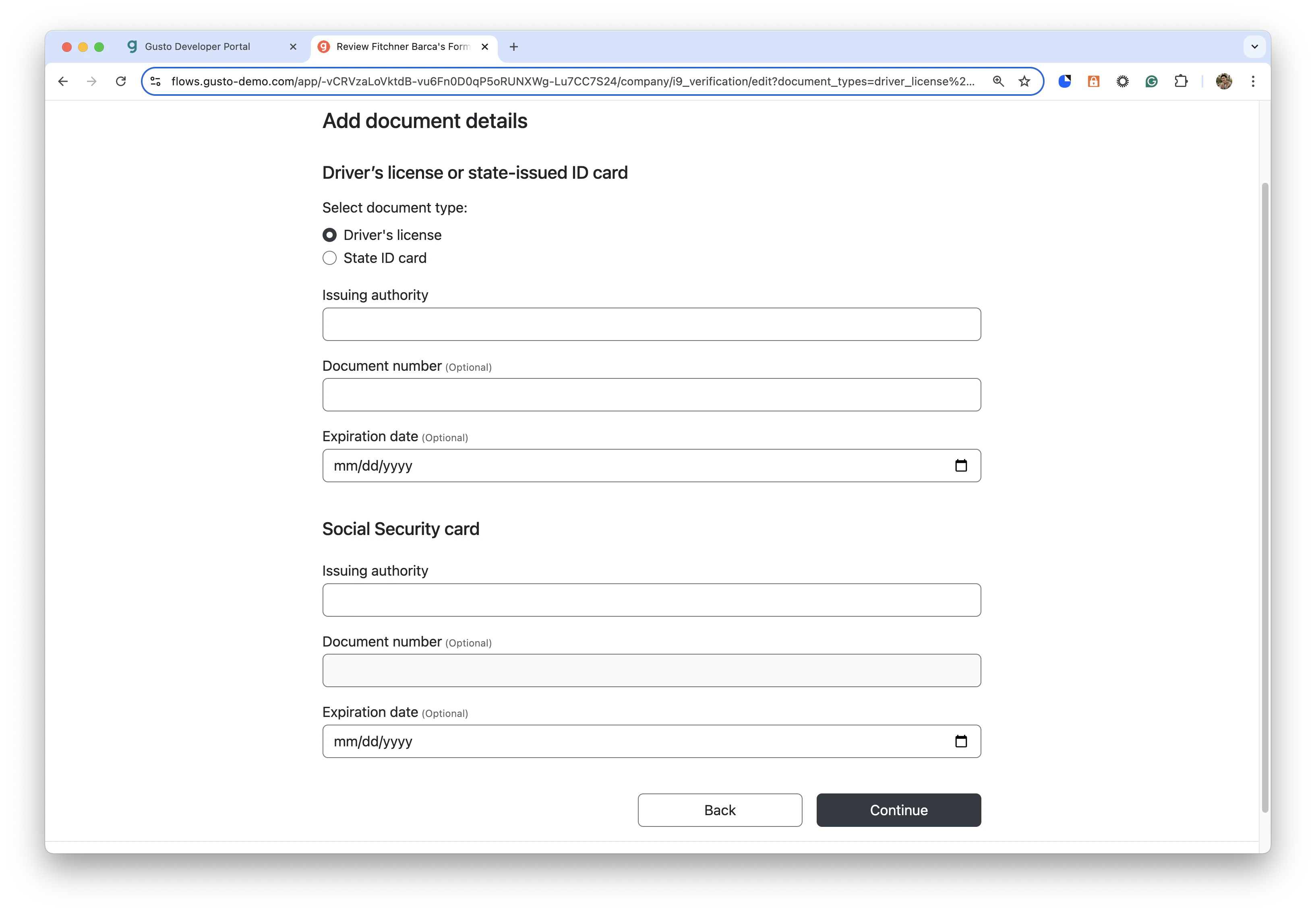Click the zoom magnifier icon in address bar

pyautogui.click(x=998, y=81)
